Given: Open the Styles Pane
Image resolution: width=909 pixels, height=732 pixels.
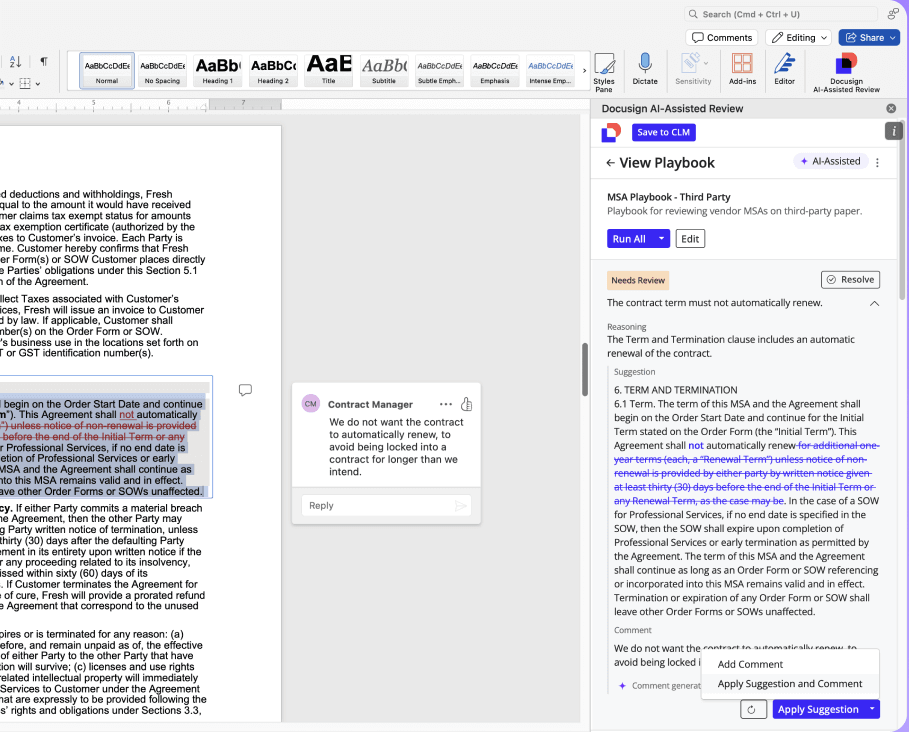Looking at the screenshot, I should pos(603,72).
